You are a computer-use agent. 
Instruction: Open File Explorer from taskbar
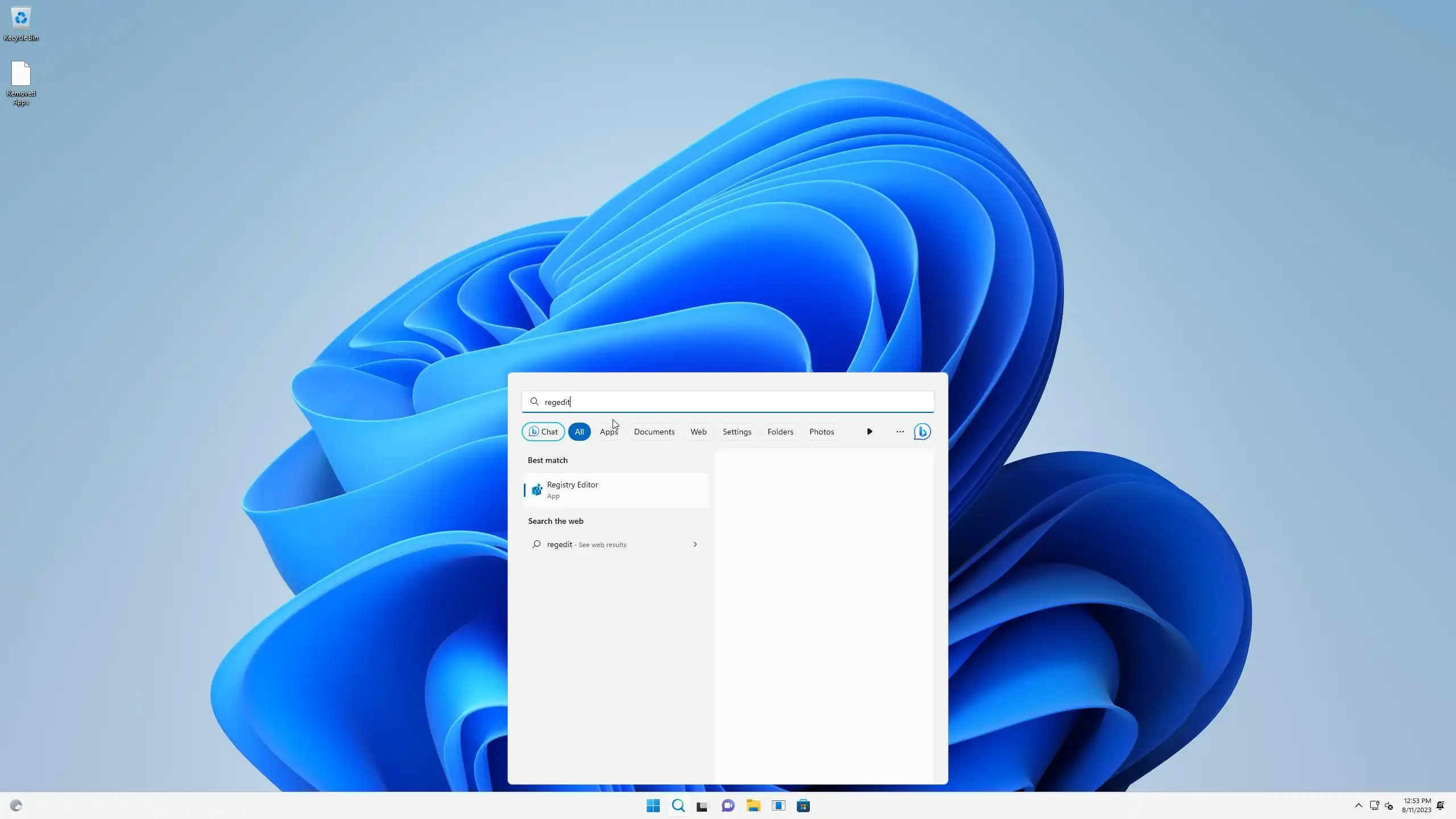pyautogui.click(x=753, y=805)
